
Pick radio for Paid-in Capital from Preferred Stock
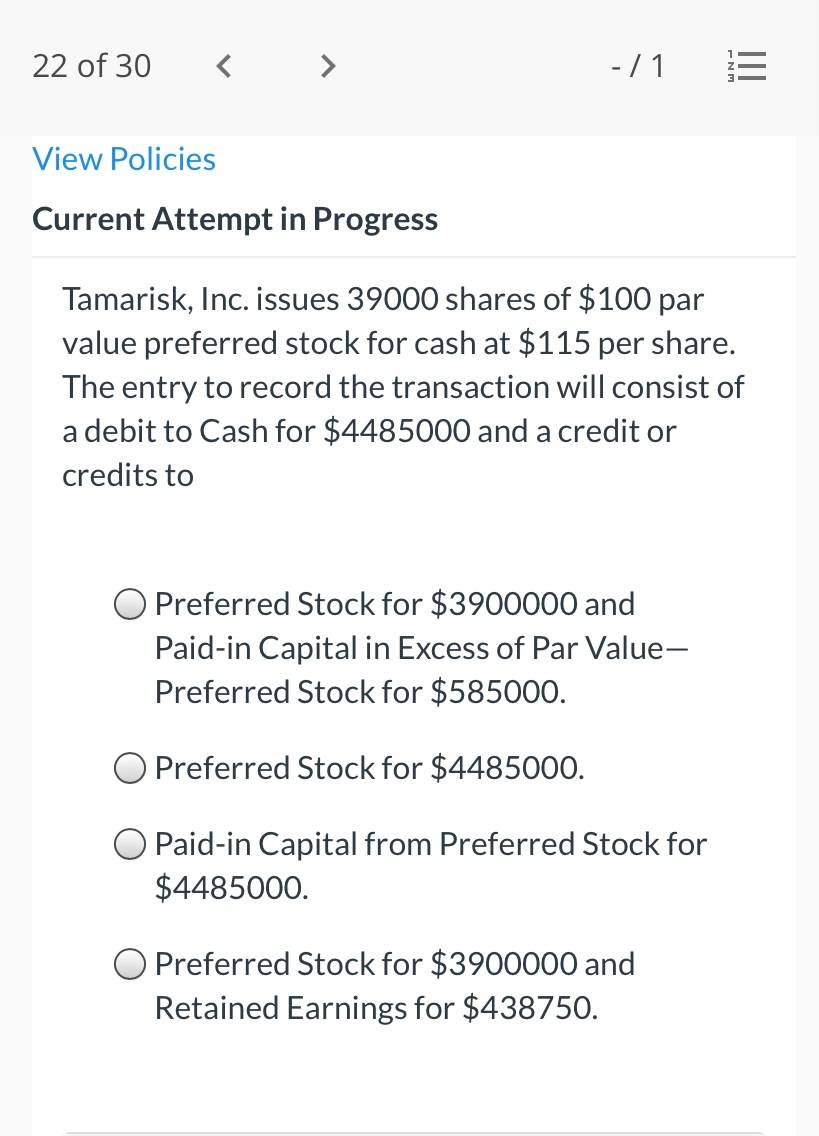(130, 844)
